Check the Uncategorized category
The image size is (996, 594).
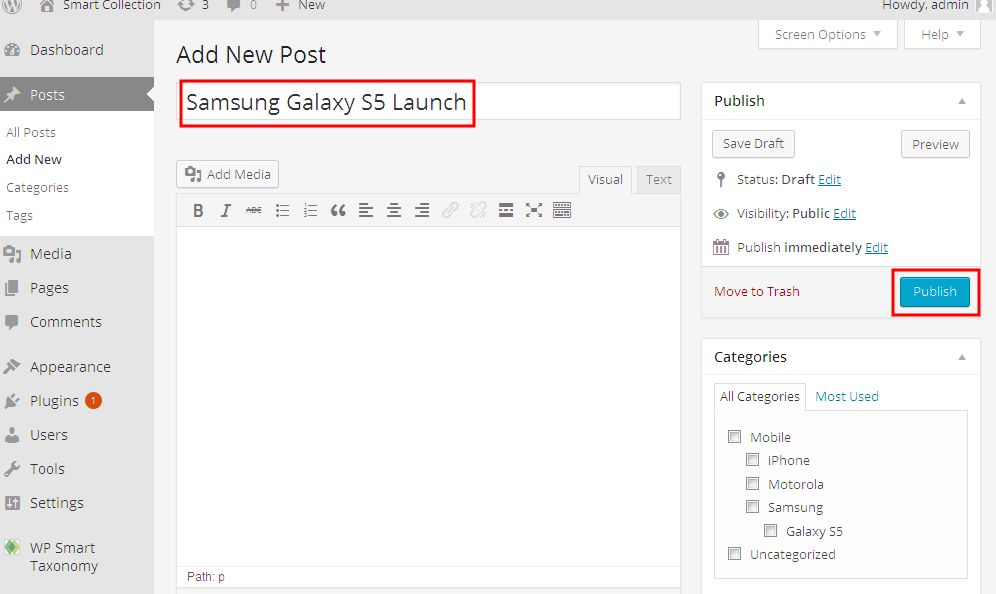pos(735,553)
